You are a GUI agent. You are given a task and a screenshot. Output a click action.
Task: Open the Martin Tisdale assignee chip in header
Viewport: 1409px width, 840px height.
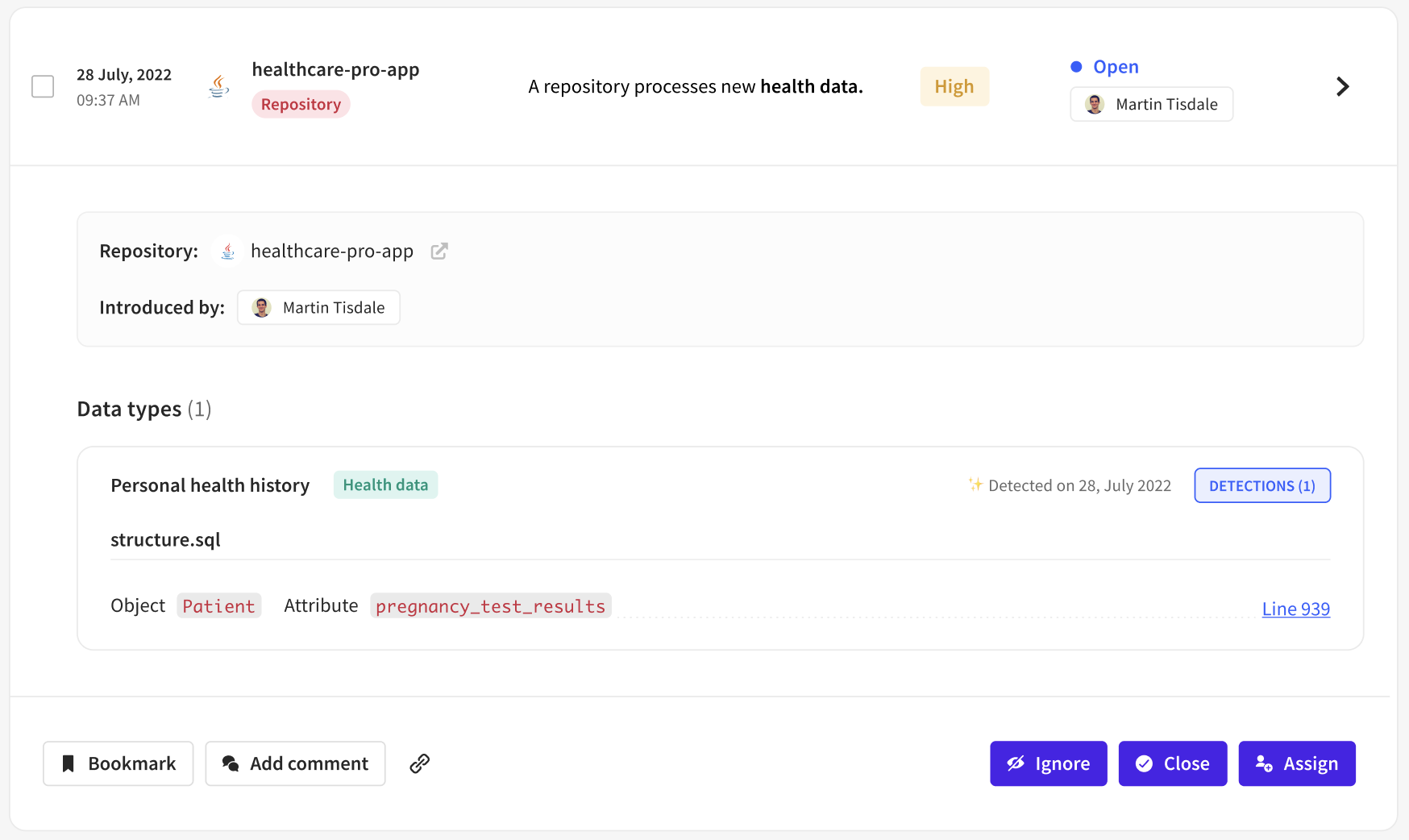point(1151,104)
